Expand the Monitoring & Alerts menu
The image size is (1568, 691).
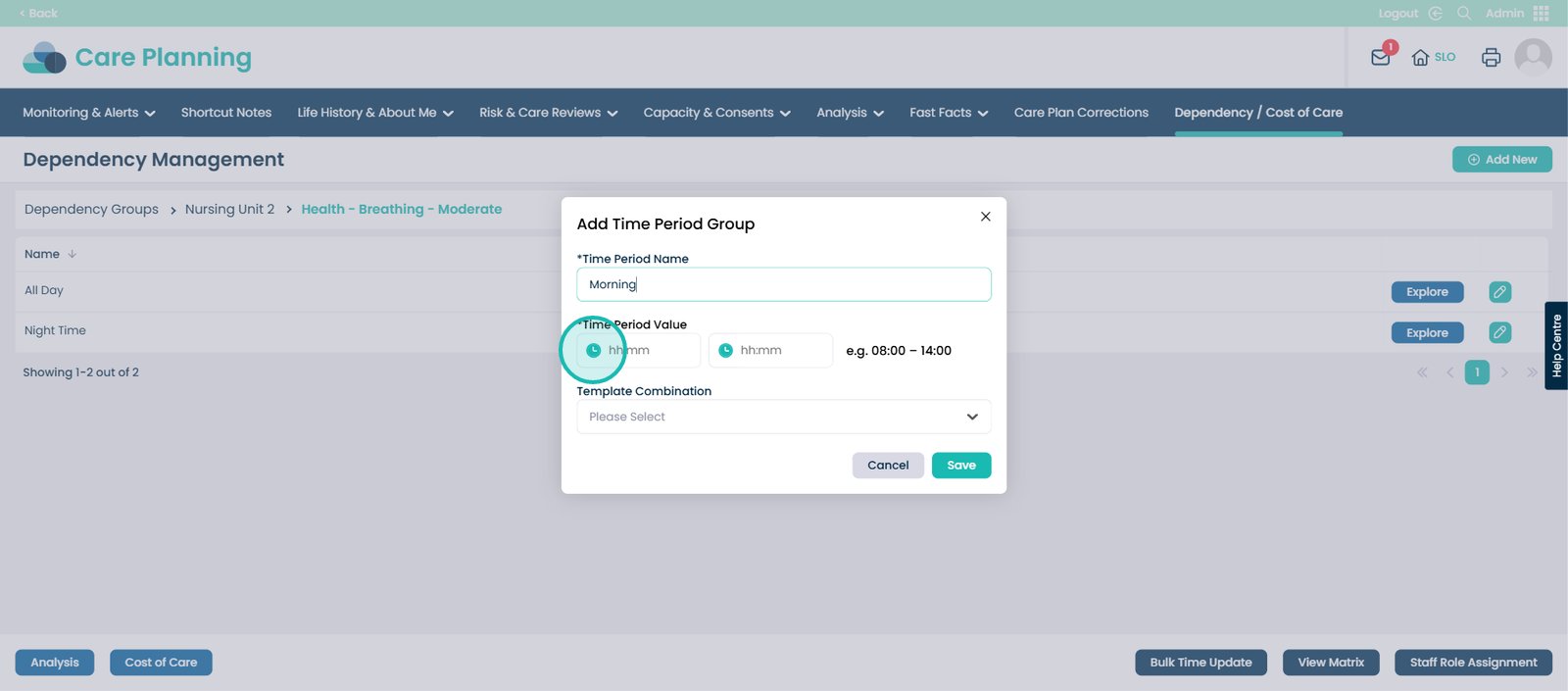pyautogui.click(x=88, y=113)
